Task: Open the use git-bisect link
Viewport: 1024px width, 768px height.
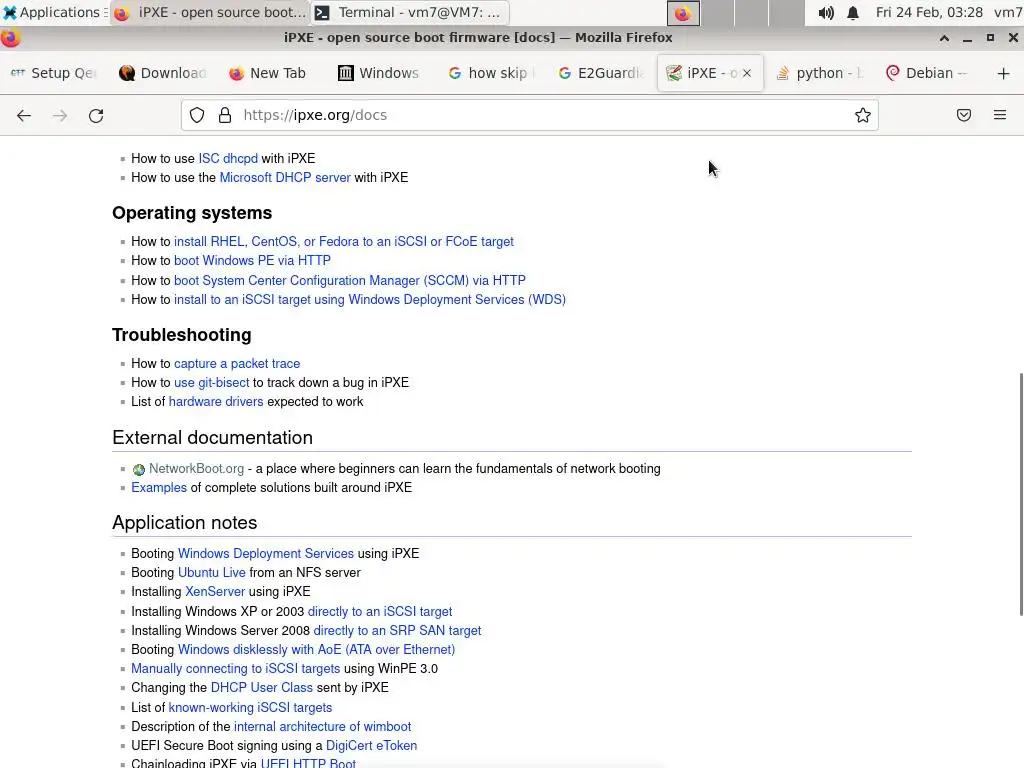Action: (x=212, y=383)
